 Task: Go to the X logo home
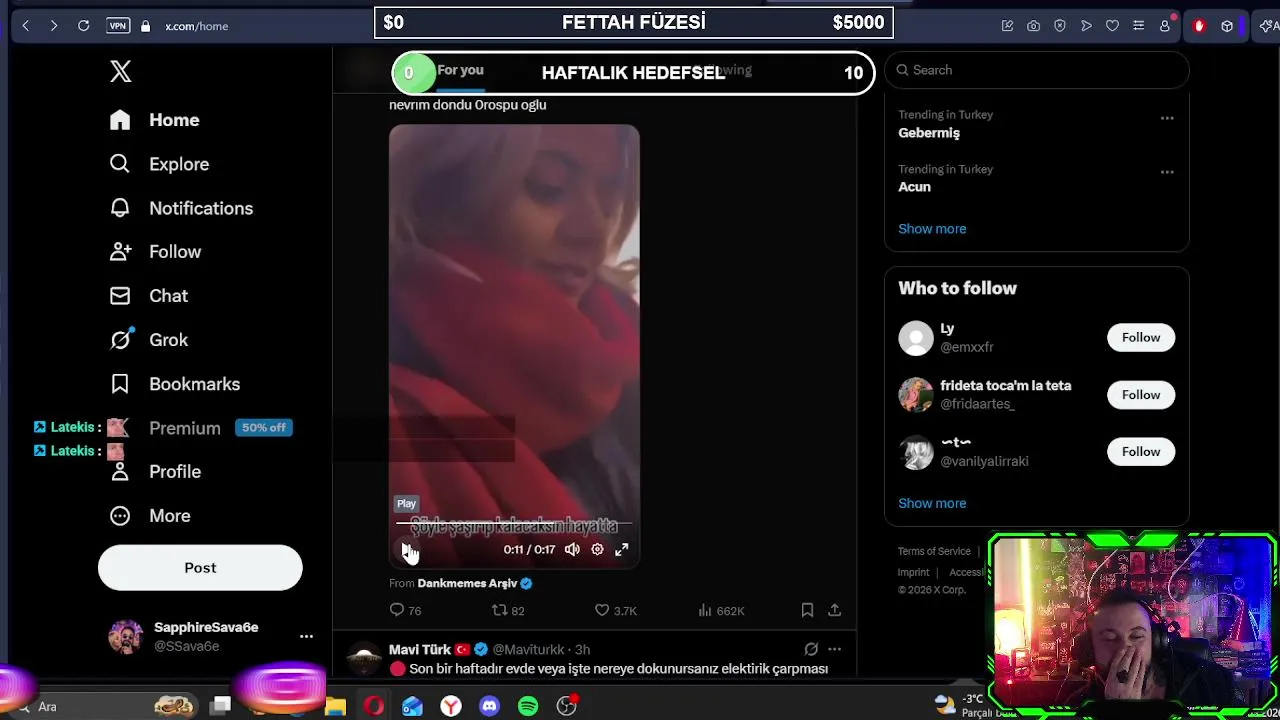coord(120,71)
